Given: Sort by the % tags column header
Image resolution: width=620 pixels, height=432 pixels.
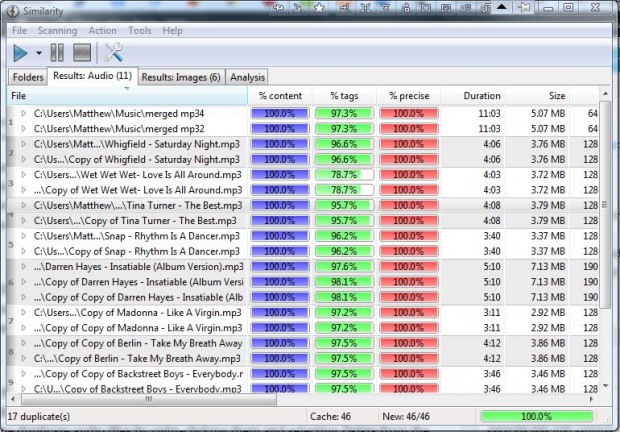Looking at the screenshot, I should tap(344, 96).
